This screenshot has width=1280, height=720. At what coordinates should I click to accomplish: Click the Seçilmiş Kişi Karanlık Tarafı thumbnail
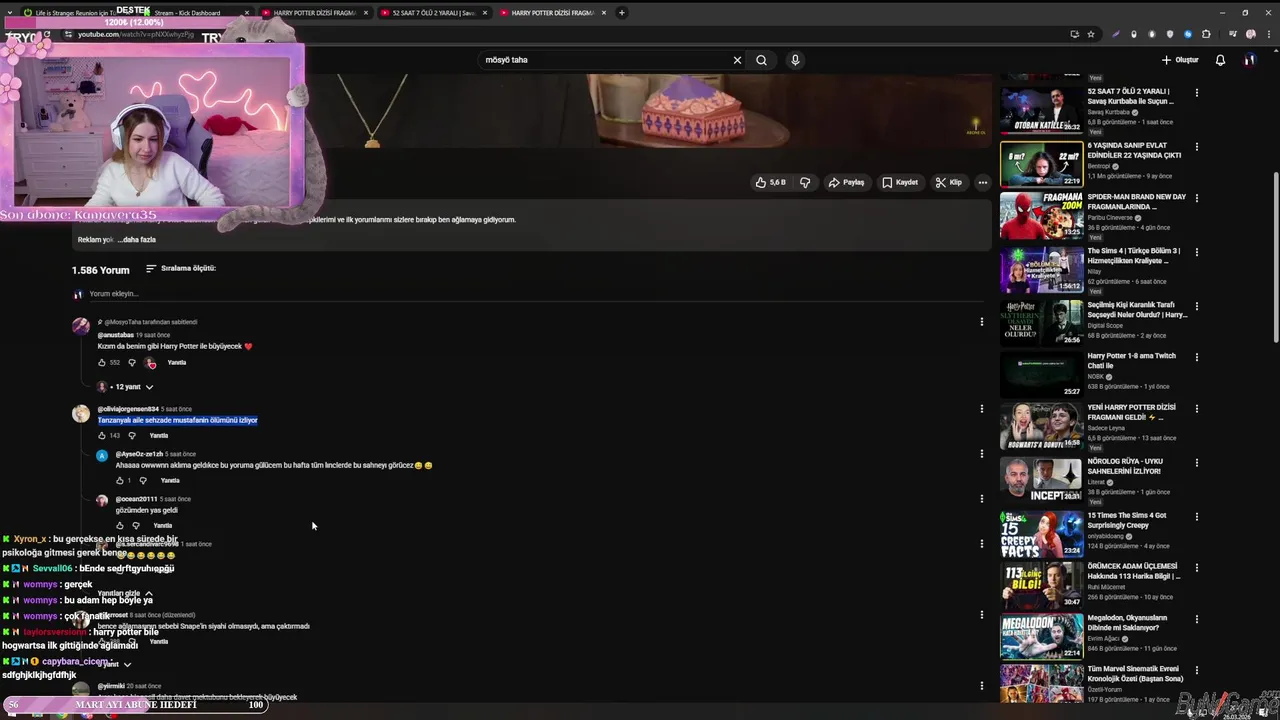(1041, 322)
